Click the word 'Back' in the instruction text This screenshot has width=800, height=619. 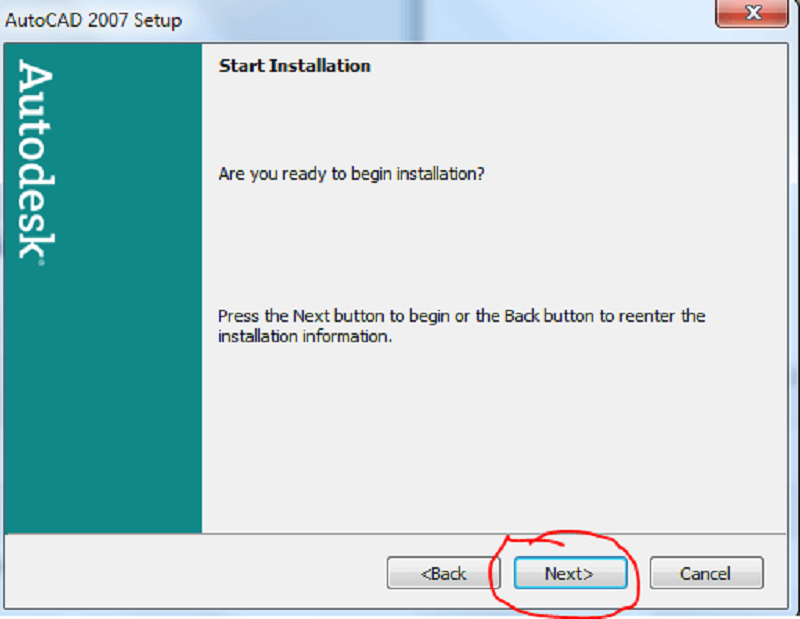tap(521, 316)
